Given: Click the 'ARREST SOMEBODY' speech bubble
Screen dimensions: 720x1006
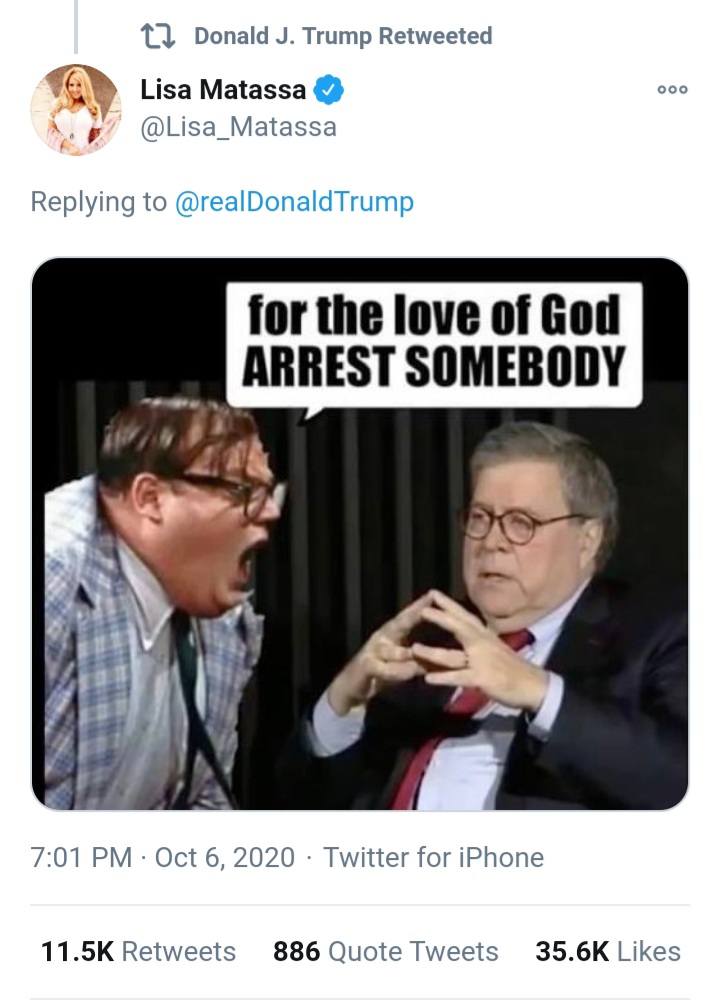Looking at the screenshot, I should click(434, 345).
